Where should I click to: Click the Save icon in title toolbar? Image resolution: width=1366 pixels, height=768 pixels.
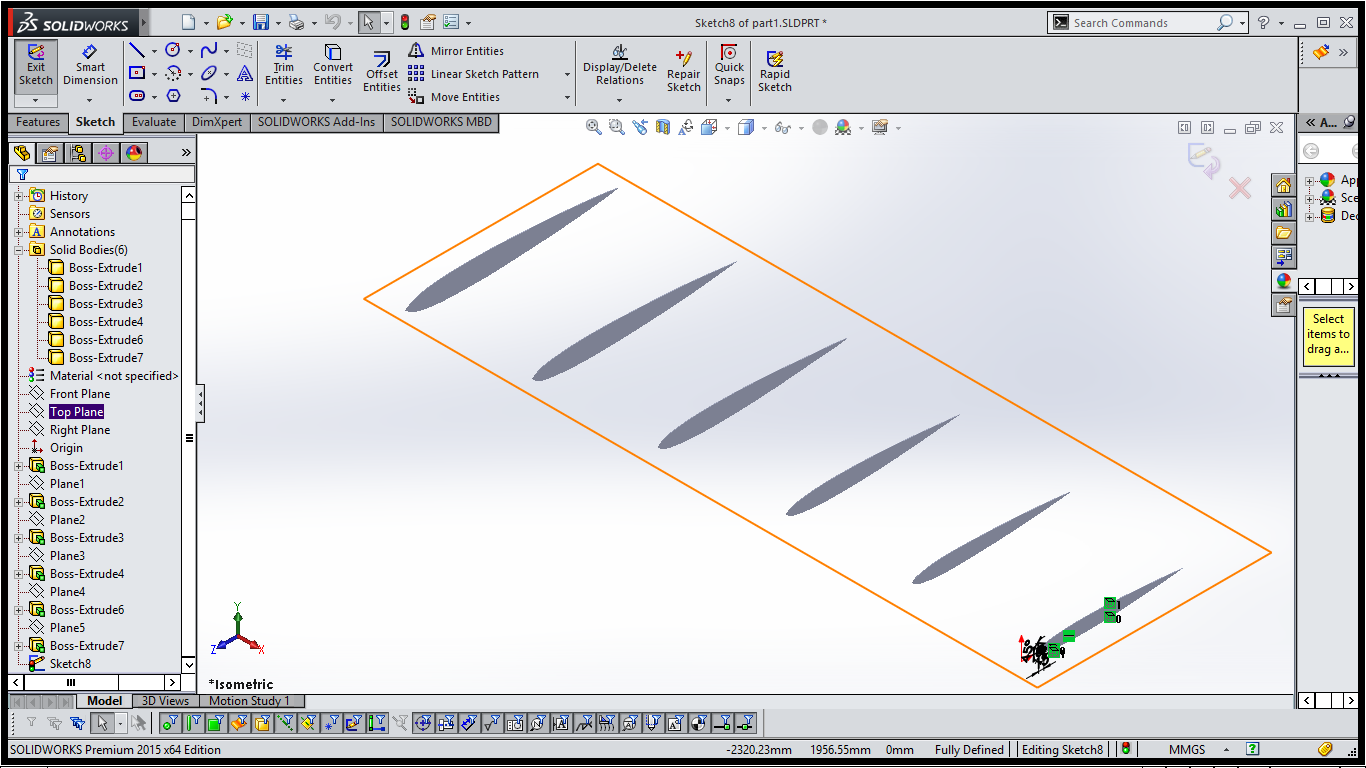pos(261,22)
